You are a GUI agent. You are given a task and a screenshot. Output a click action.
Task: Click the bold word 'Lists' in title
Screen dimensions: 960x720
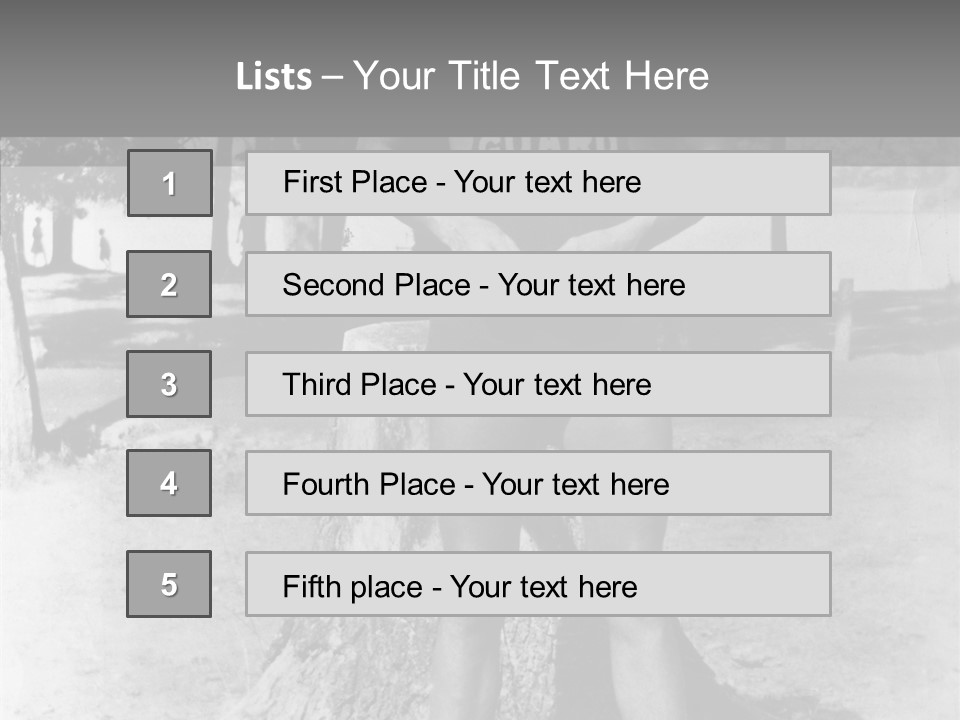pos(274,77)
